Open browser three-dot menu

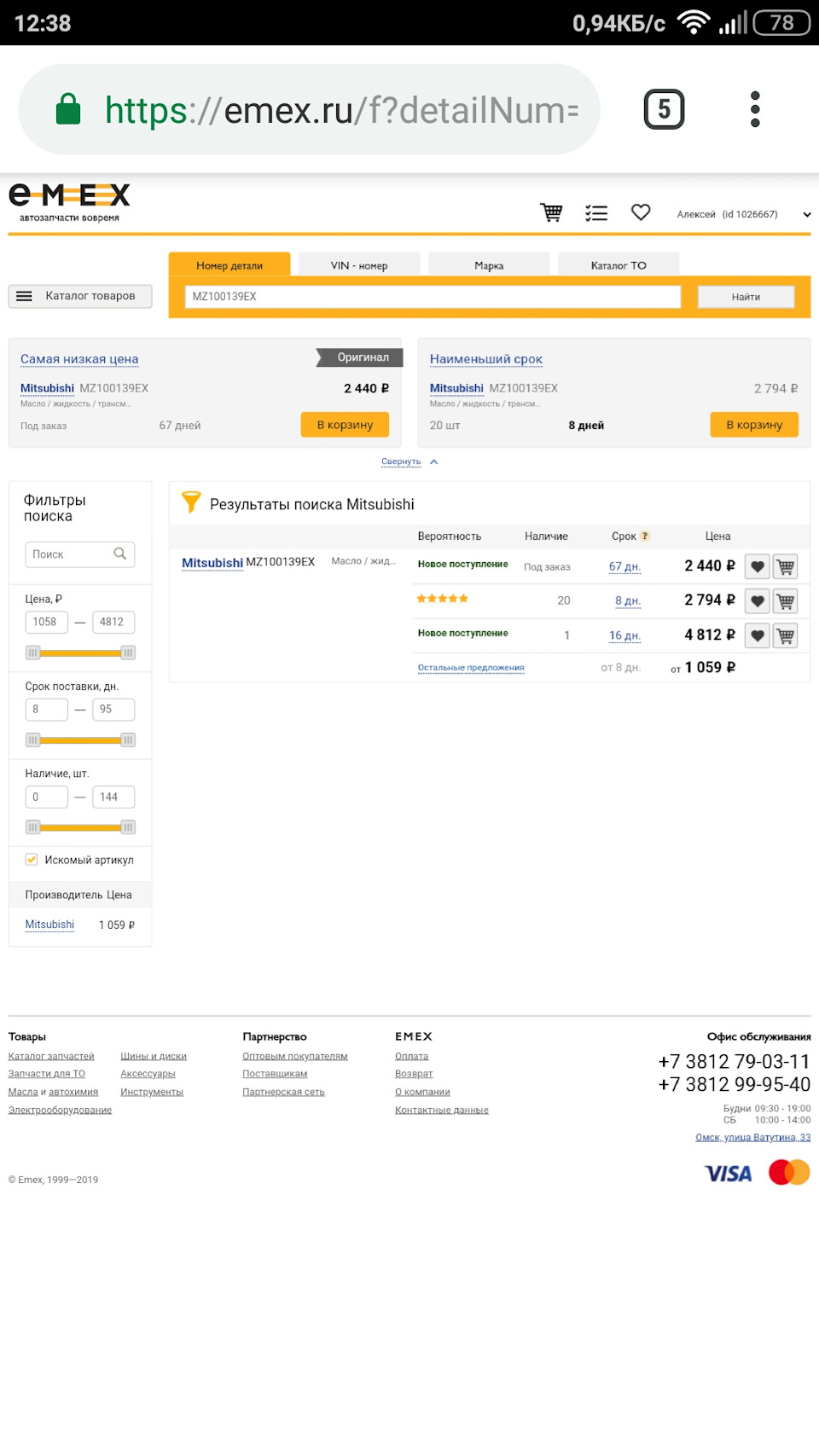click(755, 109)
